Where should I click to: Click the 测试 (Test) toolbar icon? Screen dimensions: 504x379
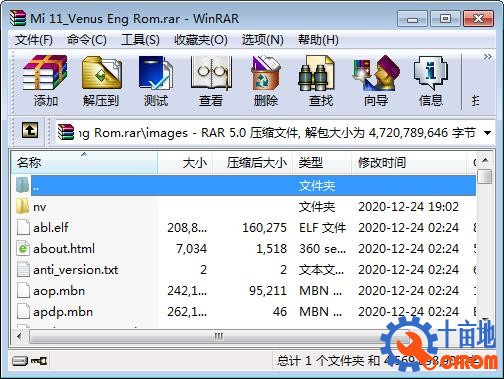pyautogui.click(x=156, y=73)
